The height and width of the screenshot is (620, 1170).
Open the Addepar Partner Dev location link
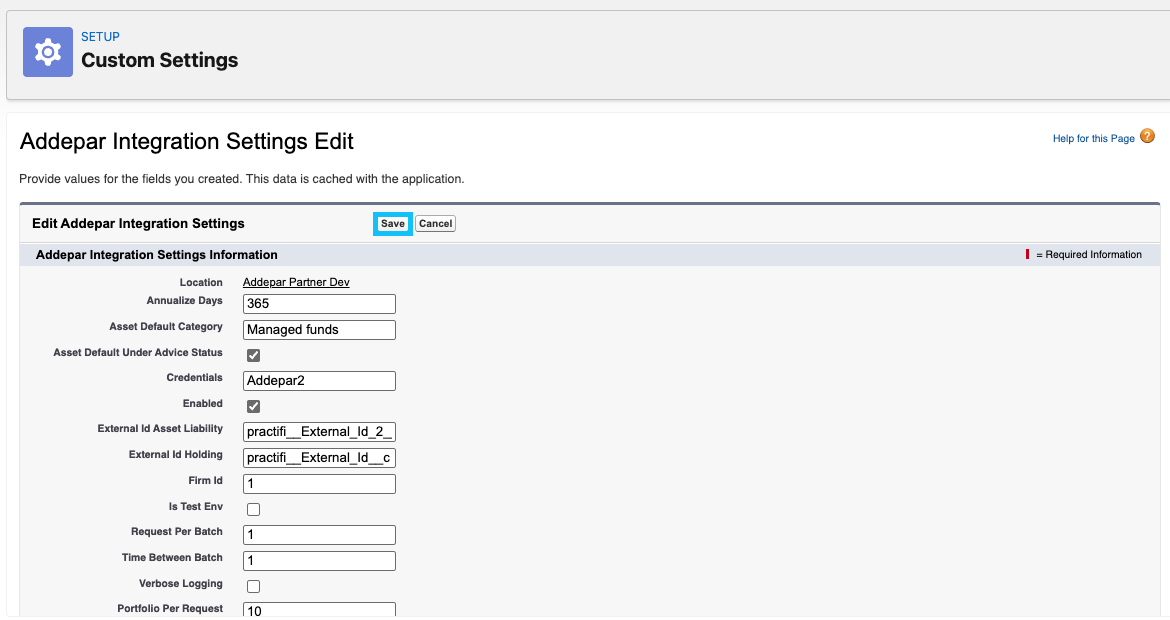[296, 282]
